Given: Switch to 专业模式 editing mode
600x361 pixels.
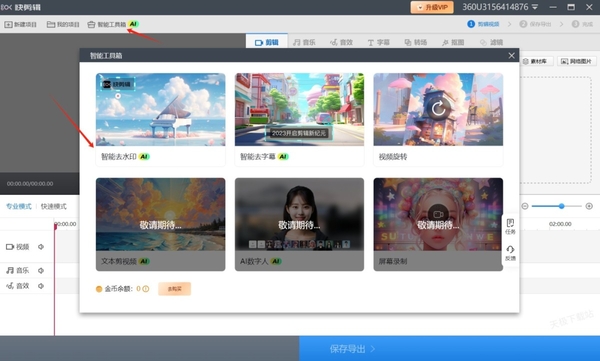Looking at the screenshot, I should [x=19, y=206].
